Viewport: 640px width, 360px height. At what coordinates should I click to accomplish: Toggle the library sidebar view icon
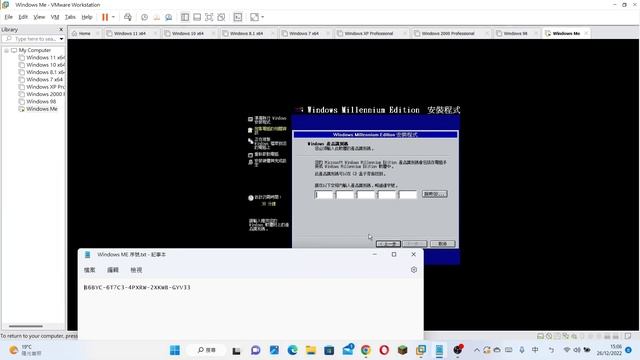[185, 17]
